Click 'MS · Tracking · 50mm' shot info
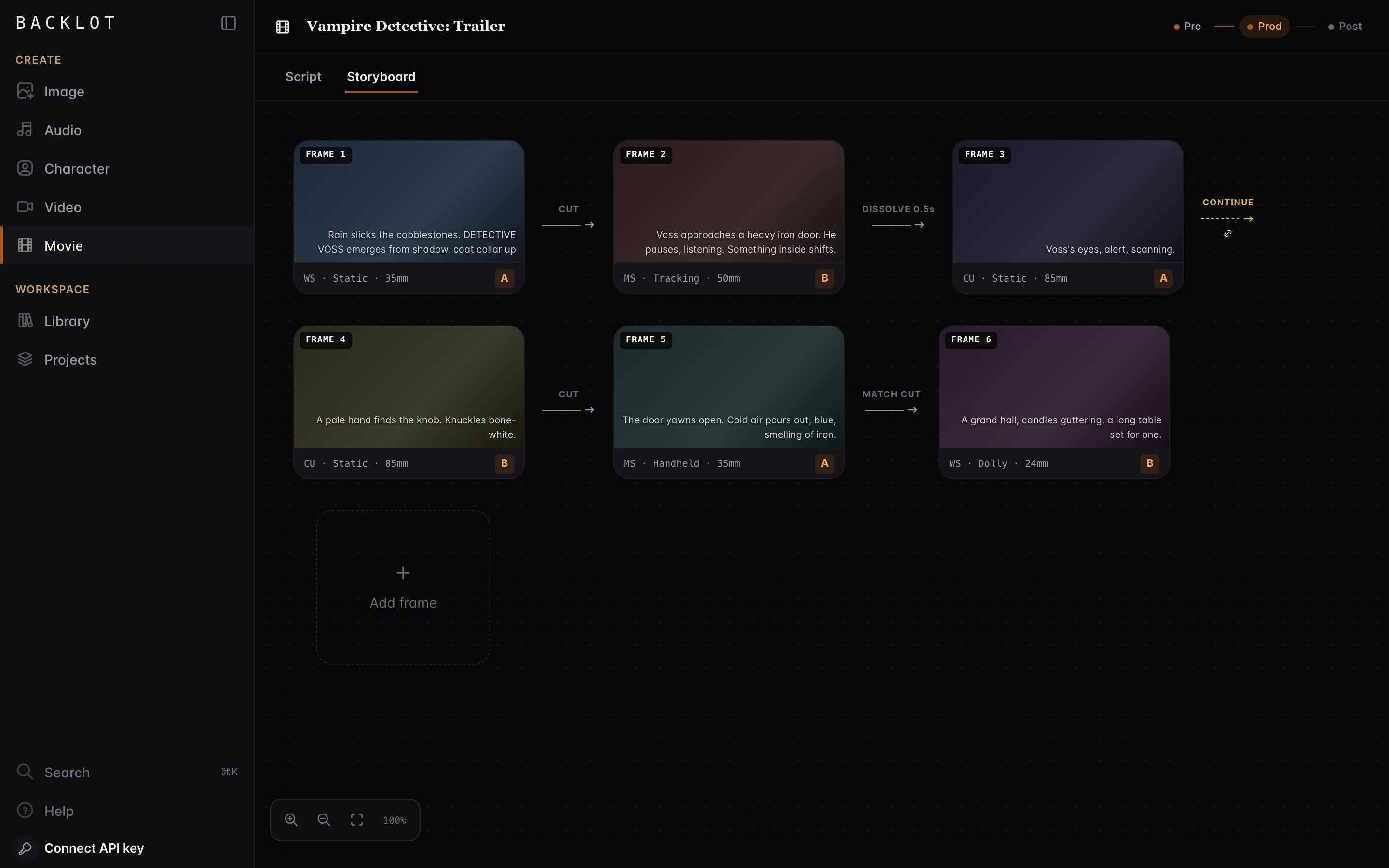 pyautogui.click(x=682, y=278)
